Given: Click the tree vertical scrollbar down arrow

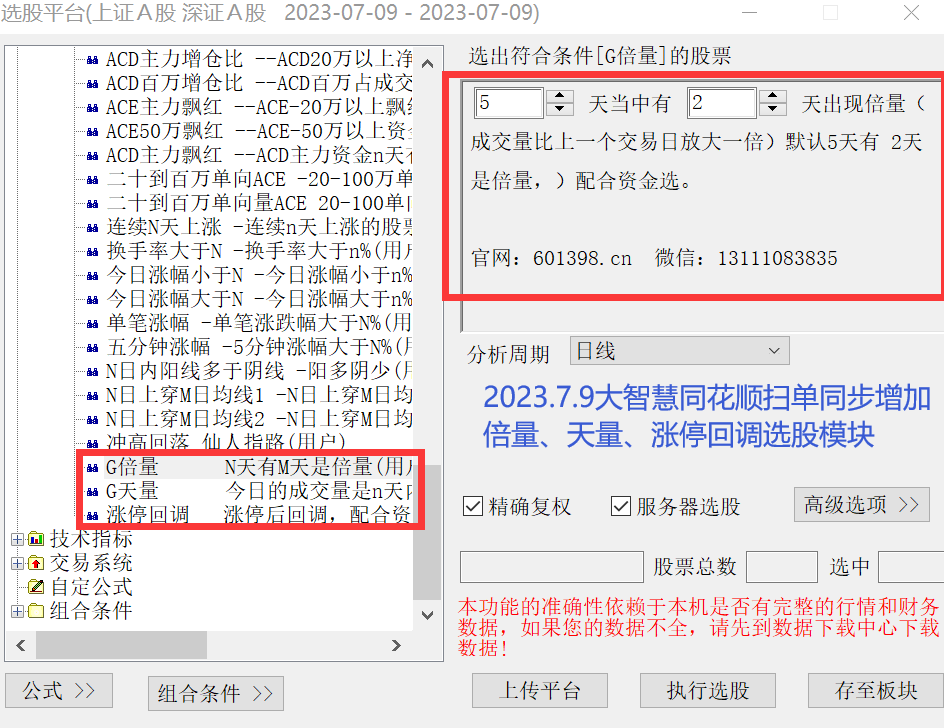Looking at the screenshot, I should pyautogui.click(x=427, y=615).
